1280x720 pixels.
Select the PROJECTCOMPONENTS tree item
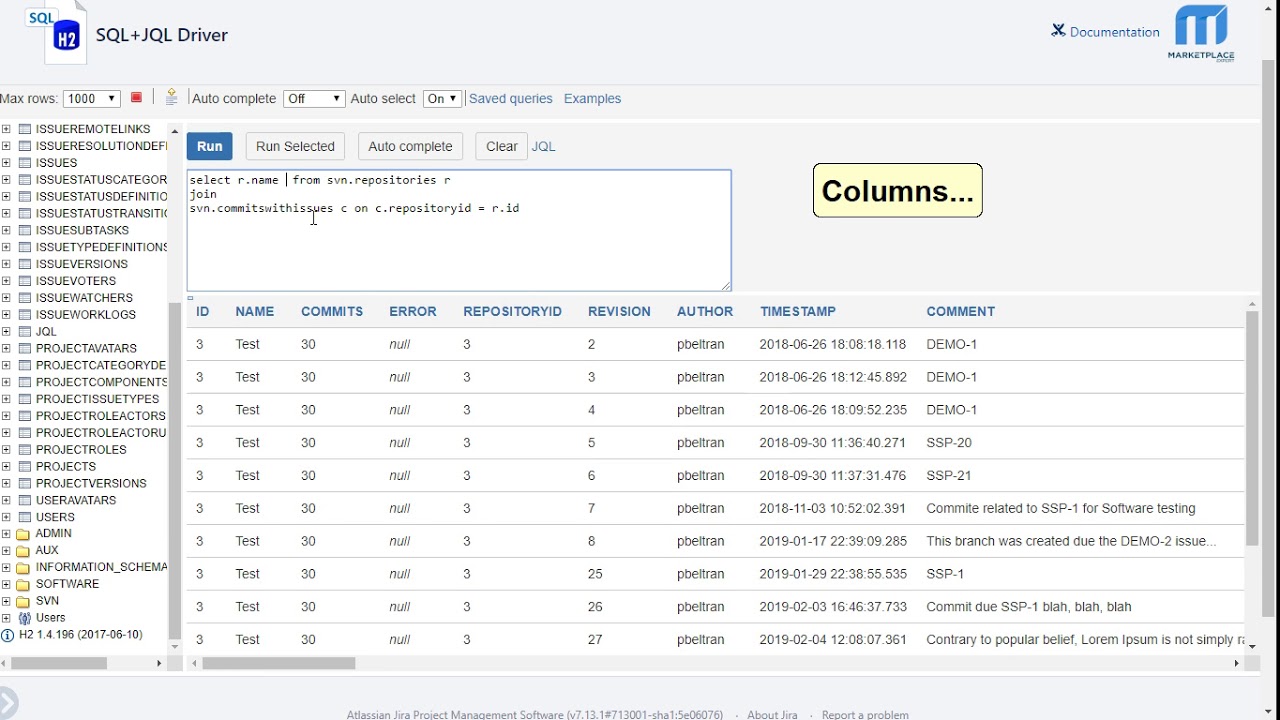(x=101, y=382)
